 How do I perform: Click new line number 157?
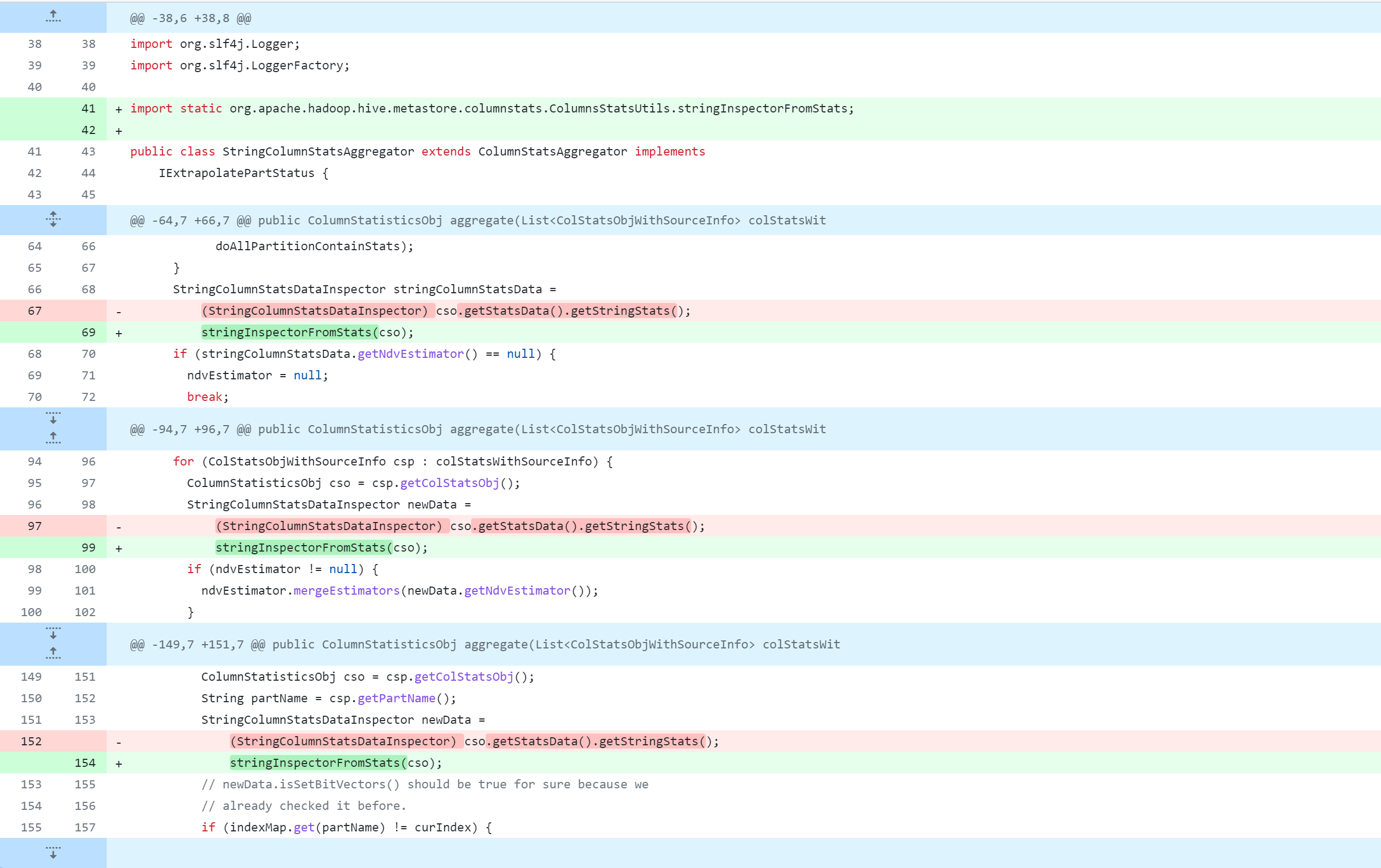pos(85,827)
